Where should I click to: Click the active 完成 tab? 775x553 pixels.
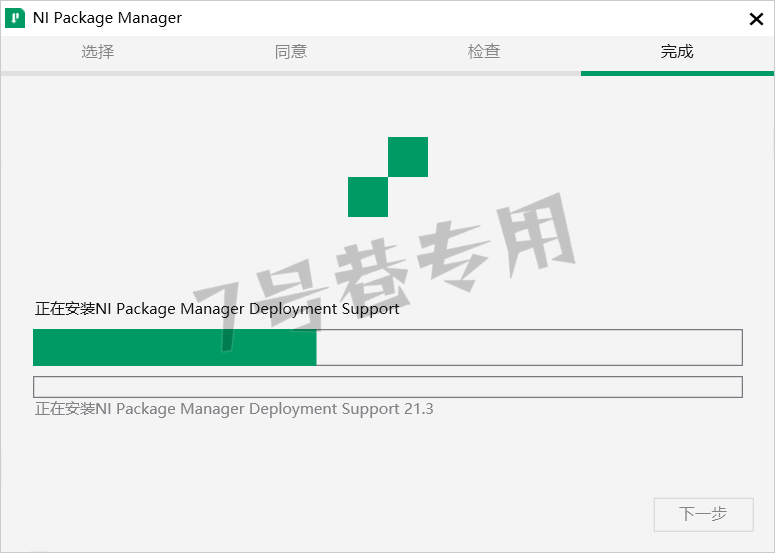[x=677, y=52]
